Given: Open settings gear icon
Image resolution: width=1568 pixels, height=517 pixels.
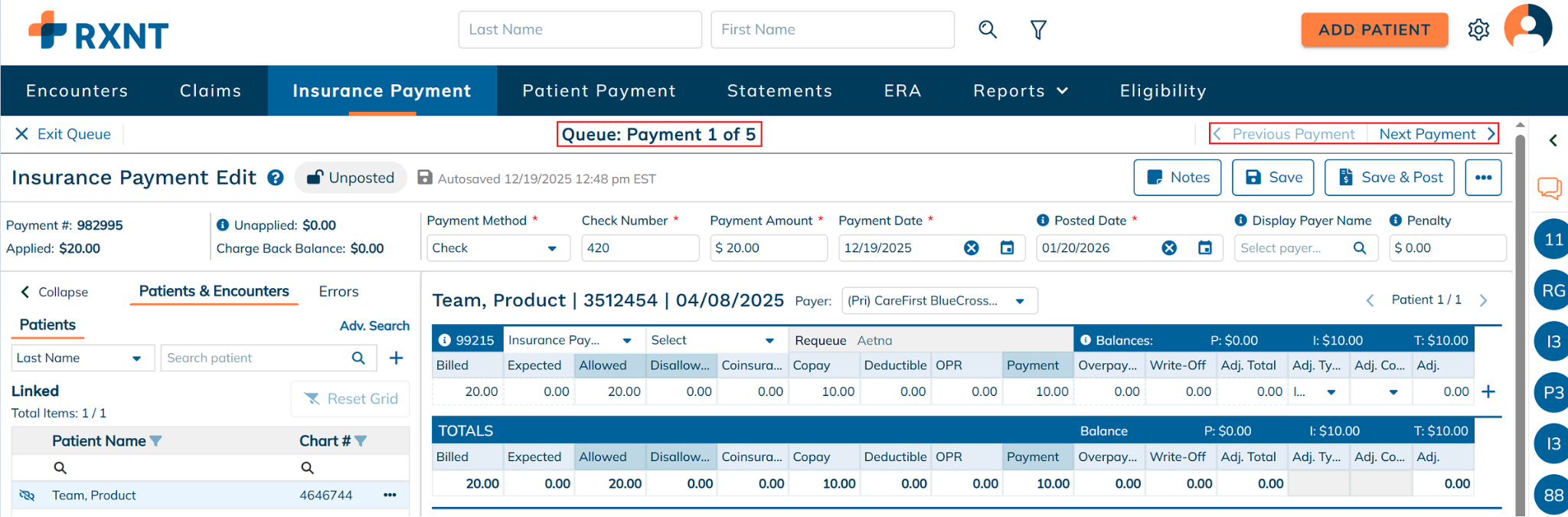Looking at the screenshot, I should pos(1478,30).
